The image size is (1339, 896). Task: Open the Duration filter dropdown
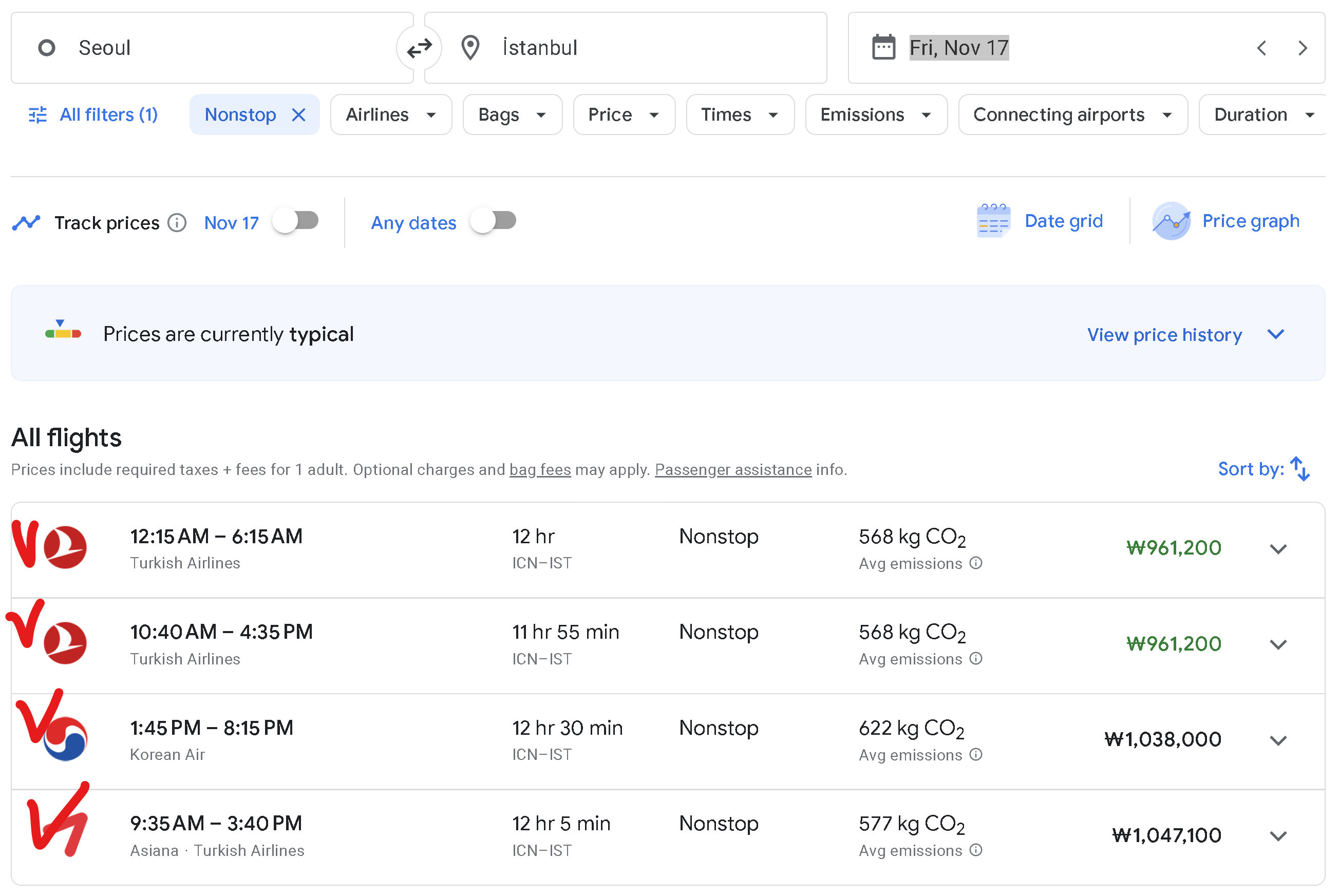coord(1263,115)
